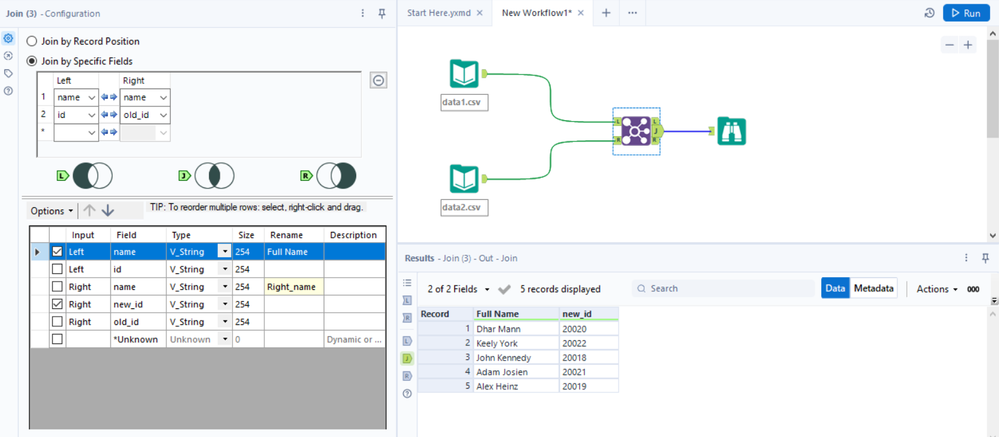Image resolution: width=999 pixels, height=437 pixels.
Task: Edit the Right_name rename cell
Action: click(x=294, y=287)
